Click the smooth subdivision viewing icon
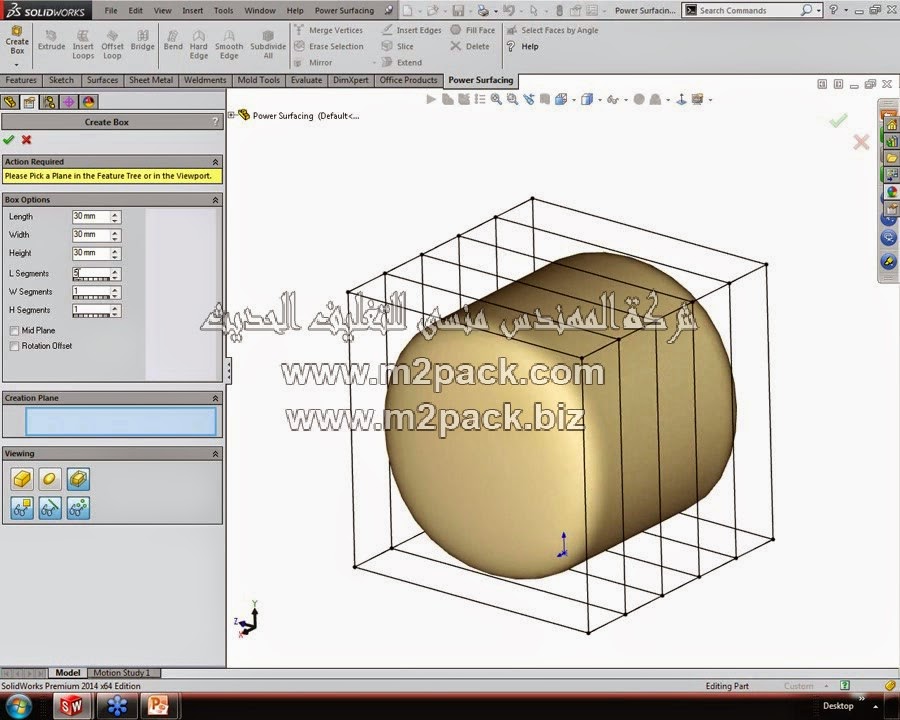Image resolution: width=900 pixels, height=720 pixels. click(49, 479)
